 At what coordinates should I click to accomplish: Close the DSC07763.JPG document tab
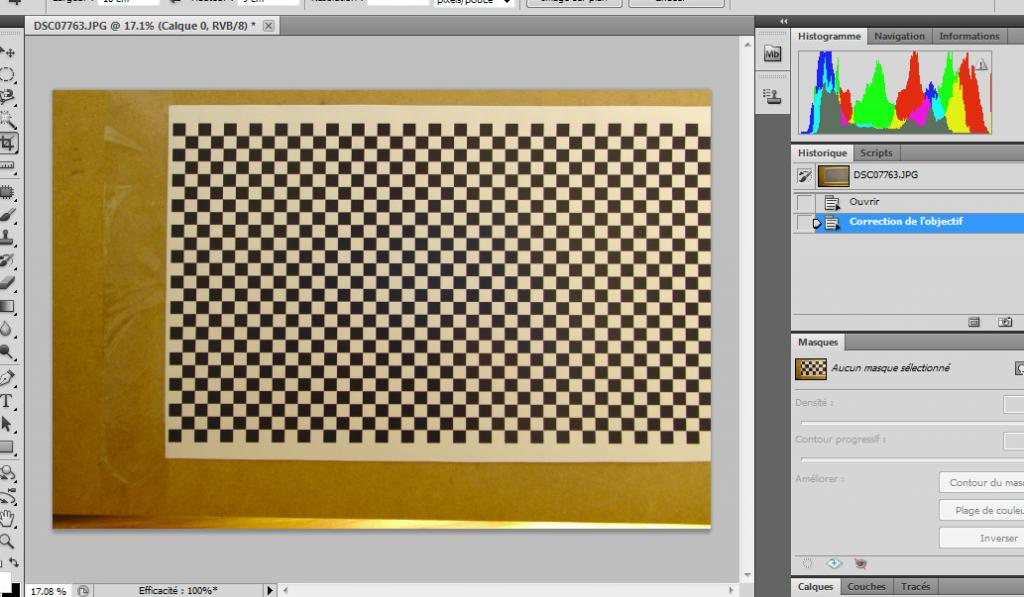click(x=268, y=26)
